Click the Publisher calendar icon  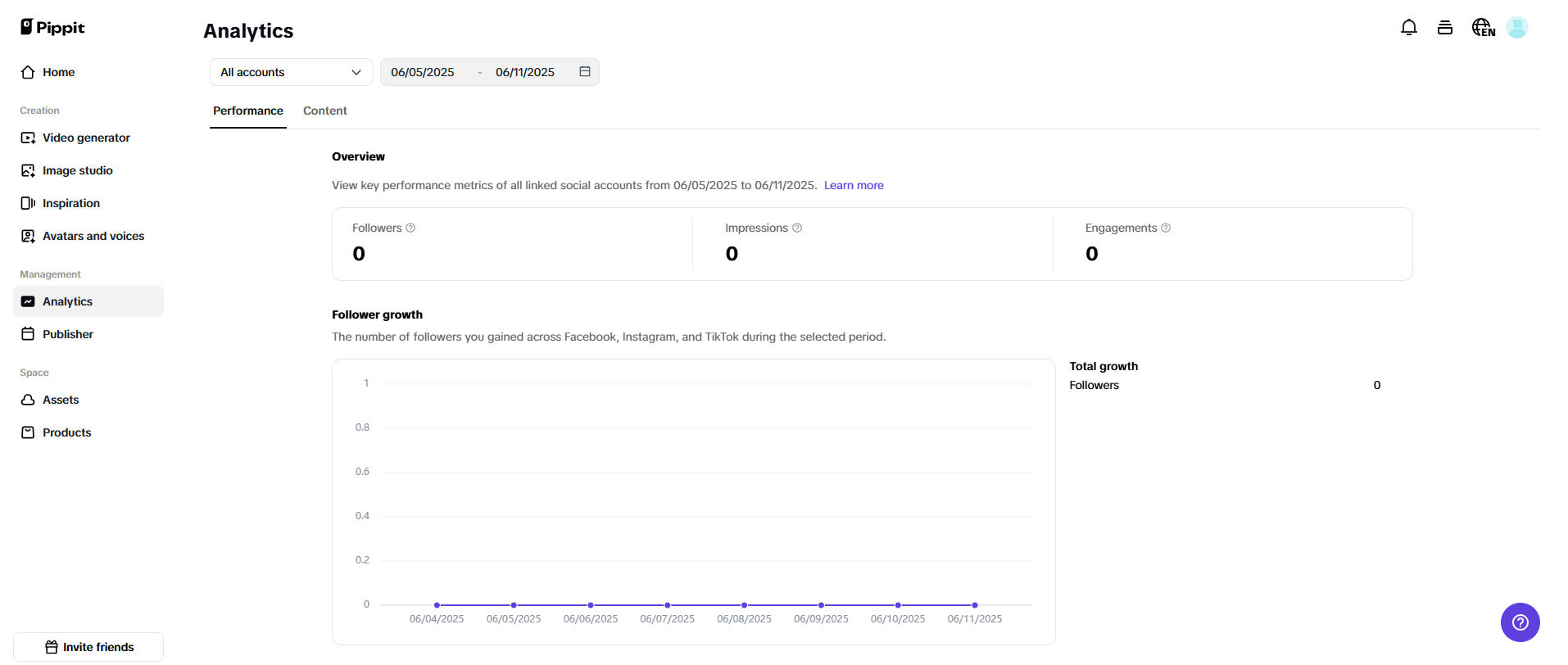point(28,334)
